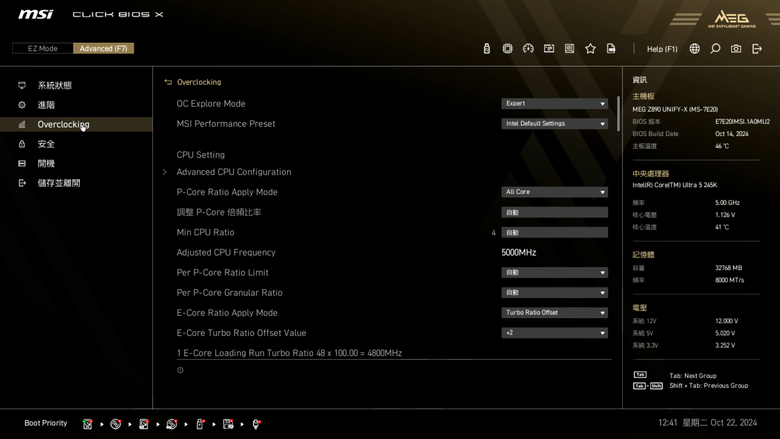This screenshot has height=439, width=780.
Task: Click MSI Performance Preset label
Action: pyautogui.click(x=226, y=124)
